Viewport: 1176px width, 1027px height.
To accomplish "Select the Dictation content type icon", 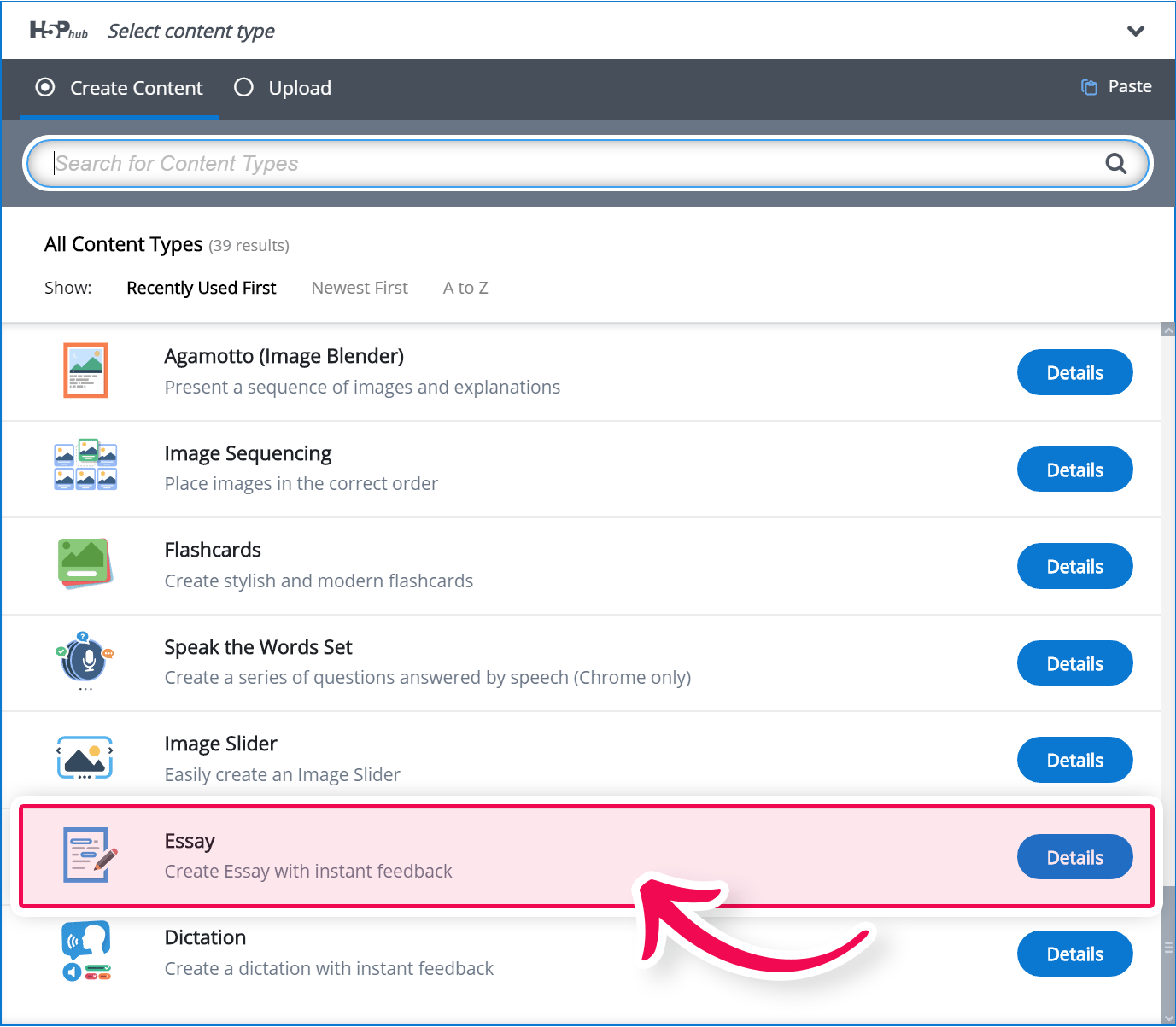I will (86, 951).
